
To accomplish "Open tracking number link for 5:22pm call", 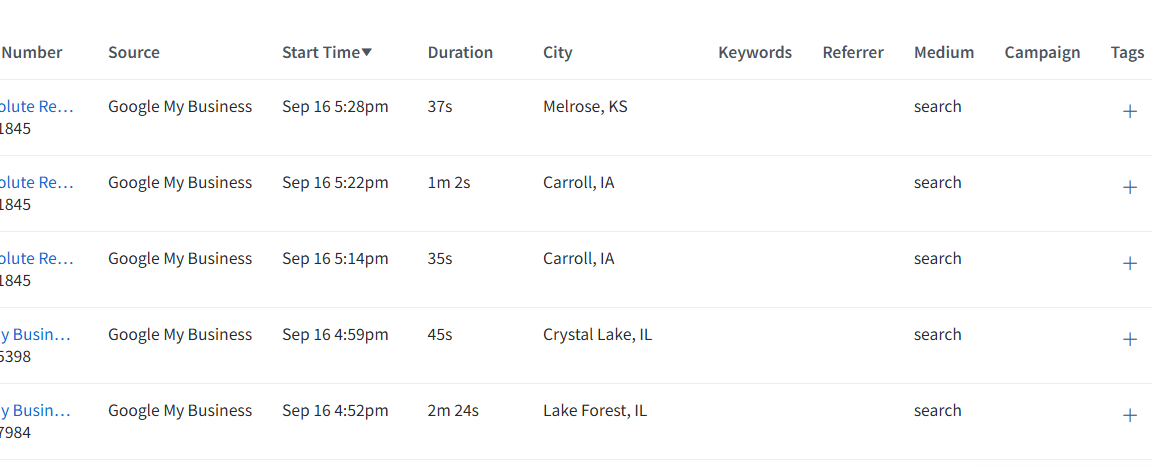I will click(37, 182).
